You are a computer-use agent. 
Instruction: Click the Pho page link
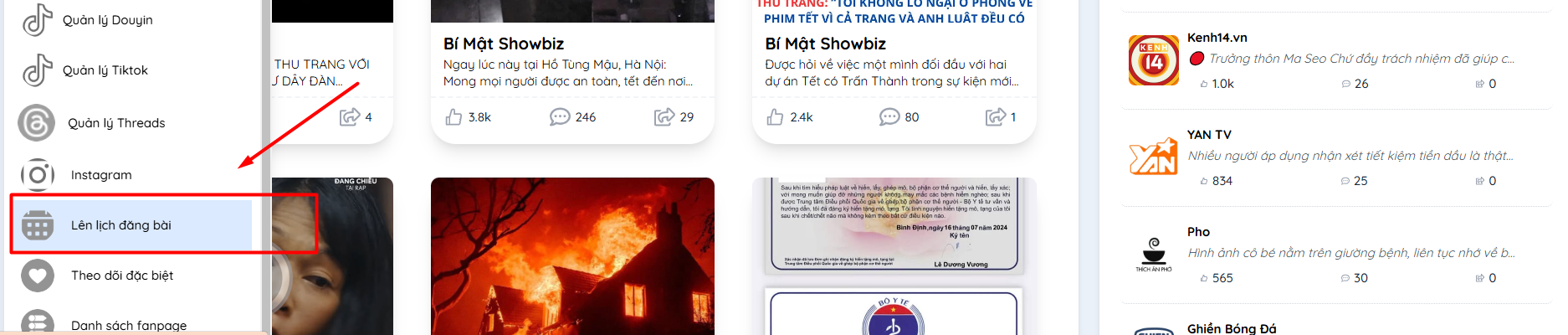(x=1198, y=232)
